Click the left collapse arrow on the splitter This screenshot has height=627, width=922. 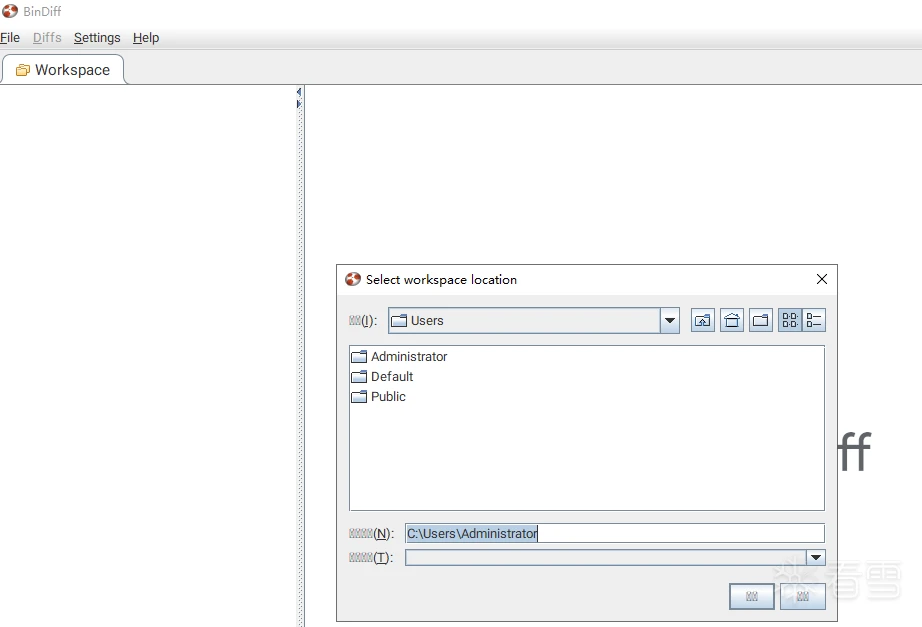pos(299,92)
